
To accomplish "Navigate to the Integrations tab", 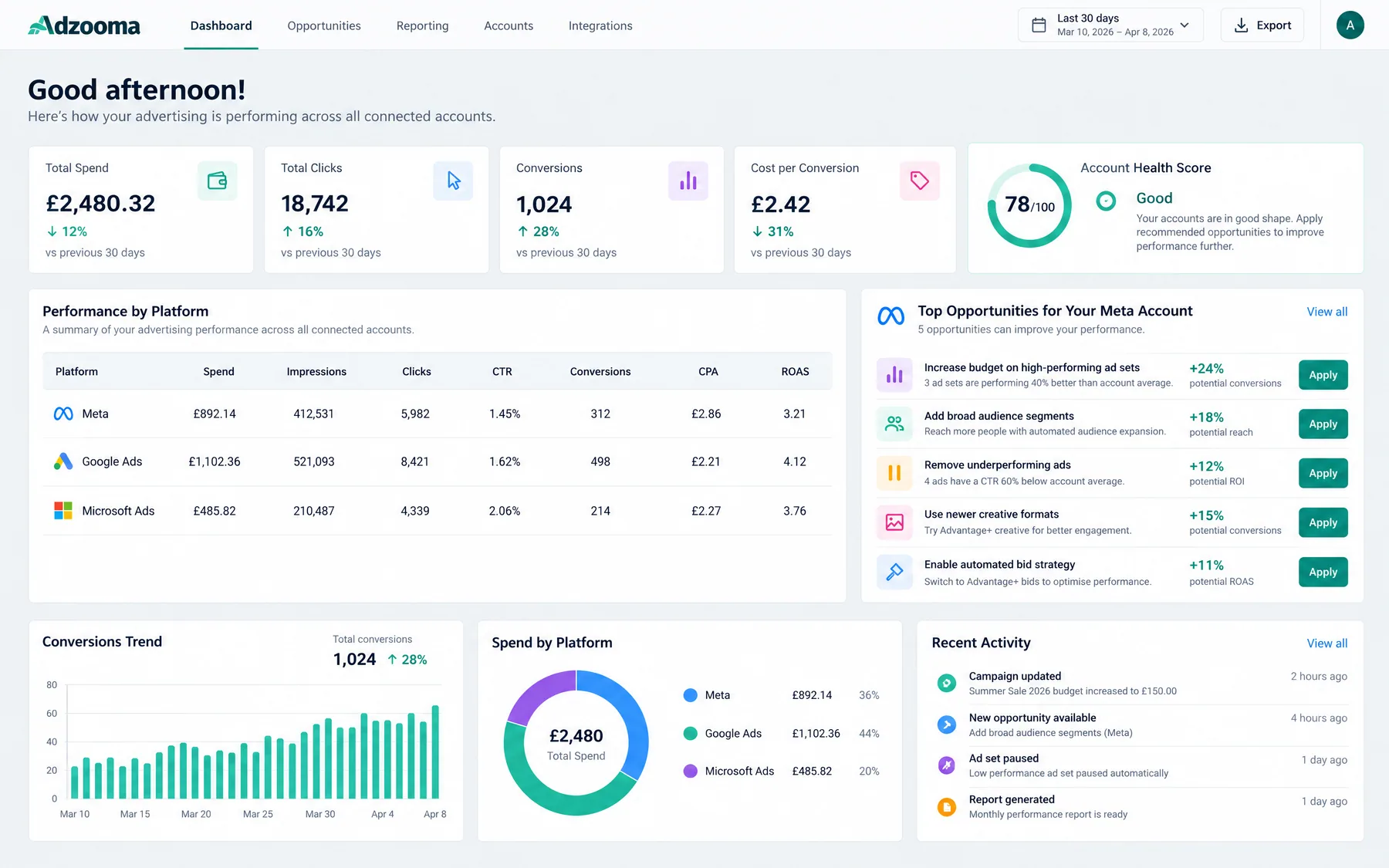I will point(600,25).
